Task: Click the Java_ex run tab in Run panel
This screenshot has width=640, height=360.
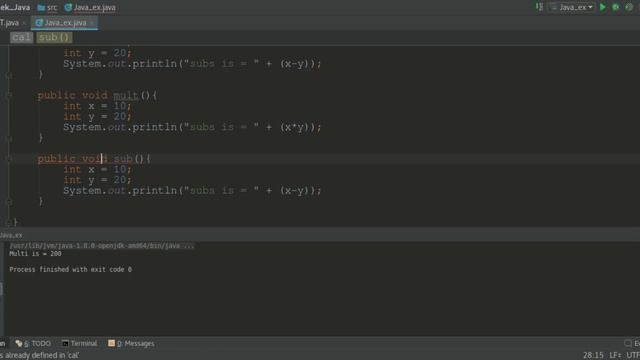Action: point(11,235)
